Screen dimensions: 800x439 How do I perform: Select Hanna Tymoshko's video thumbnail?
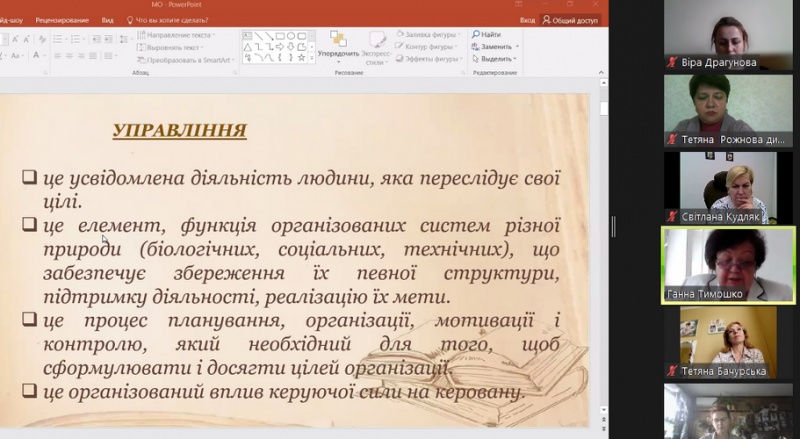pos(728,262)
